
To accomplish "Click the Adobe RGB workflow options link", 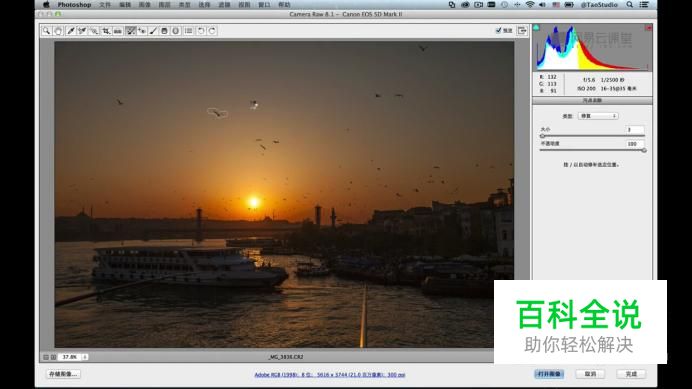I will [x=330, y=374].
